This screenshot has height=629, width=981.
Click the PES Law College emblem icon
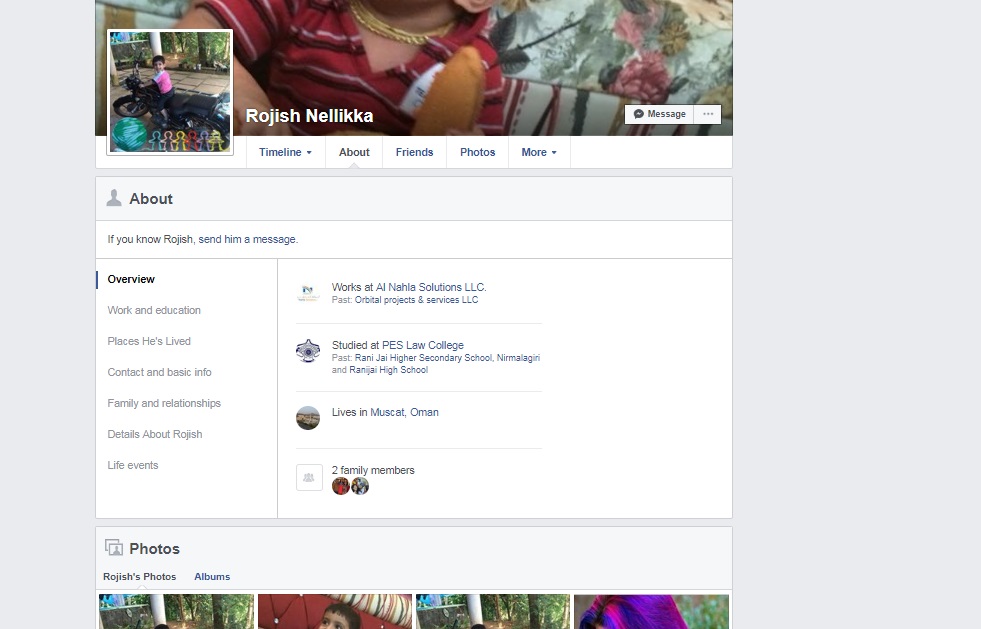pos(308,351)
